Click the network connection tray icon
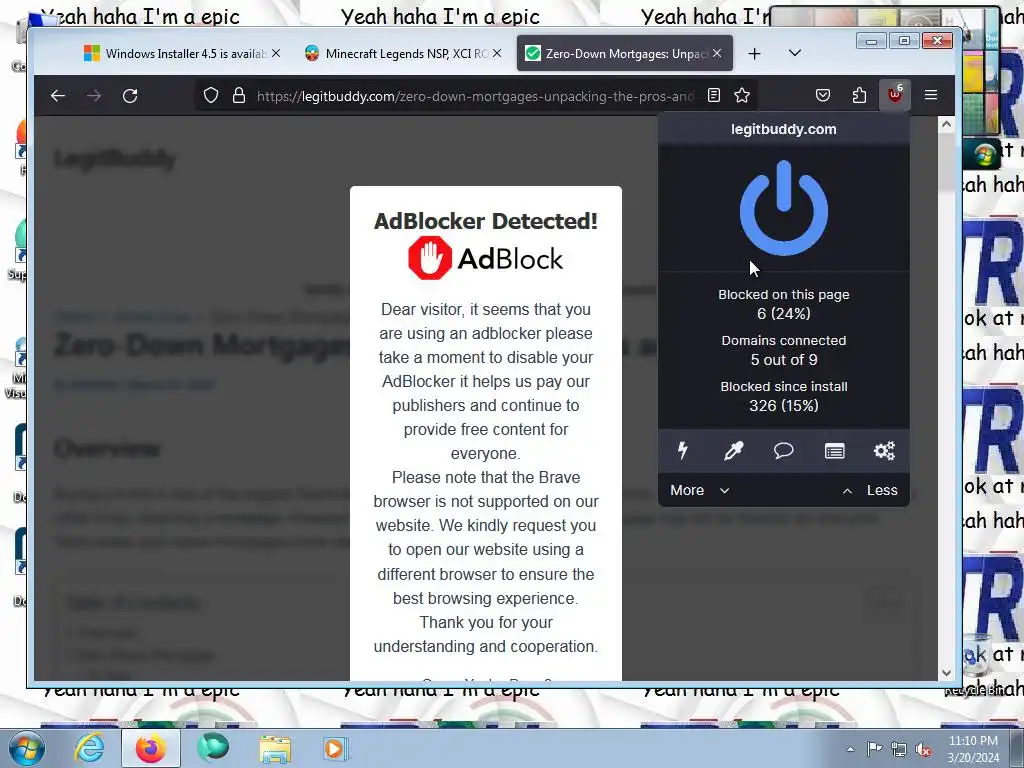This screenshot has height=768, width=1024. point(899,749)
